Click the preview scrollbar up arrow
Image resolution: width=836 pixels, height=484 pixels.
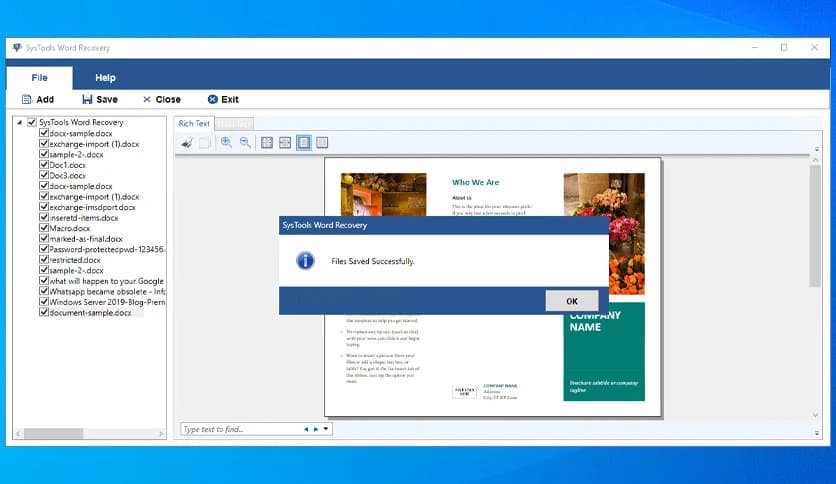click(816, 149)
